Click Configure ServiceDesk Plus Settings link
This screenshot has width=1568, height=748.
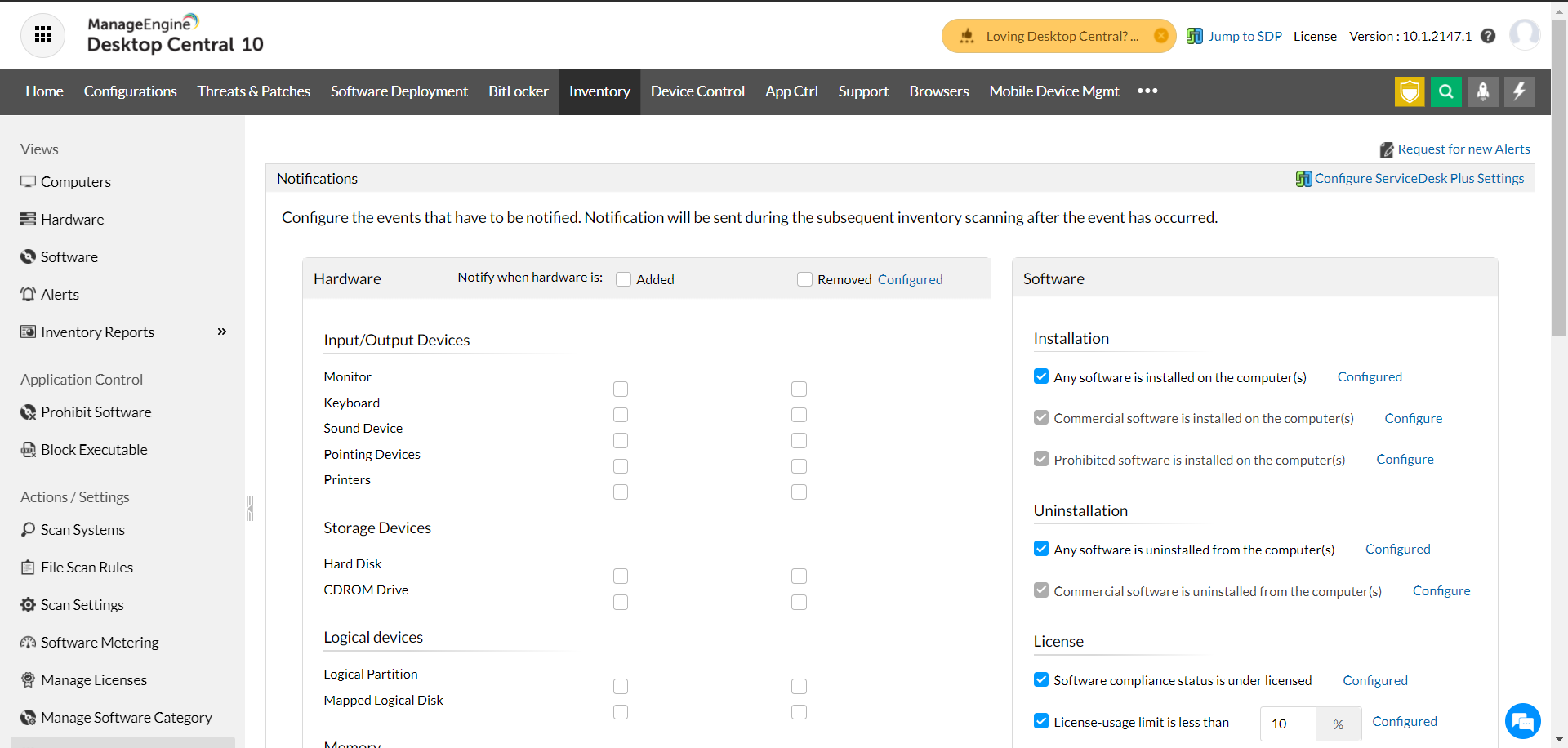1419,178
